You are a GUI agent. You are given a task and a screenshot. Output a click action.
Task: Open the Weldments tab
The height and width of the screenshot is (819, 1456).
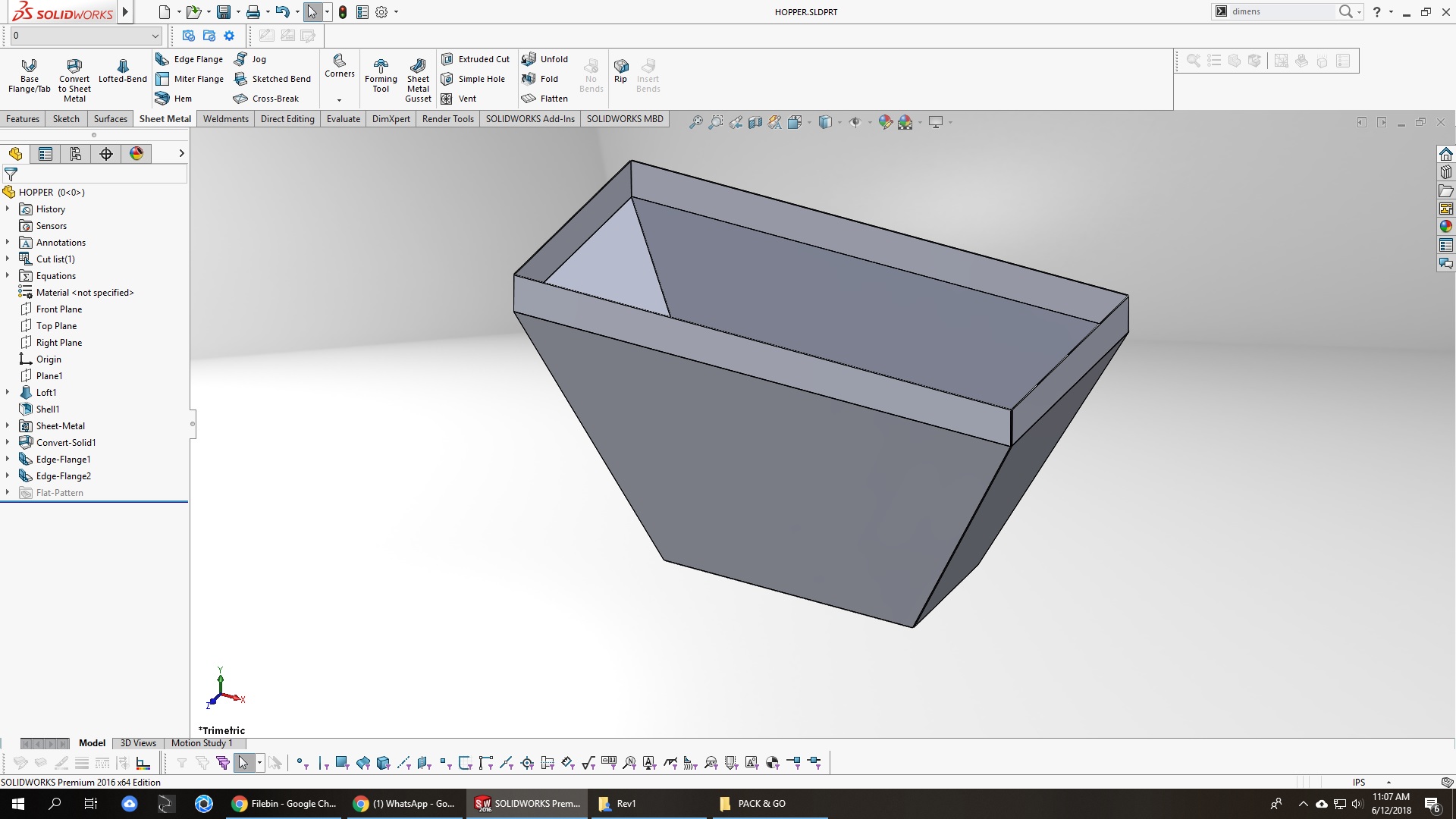[x=226, y=119]
